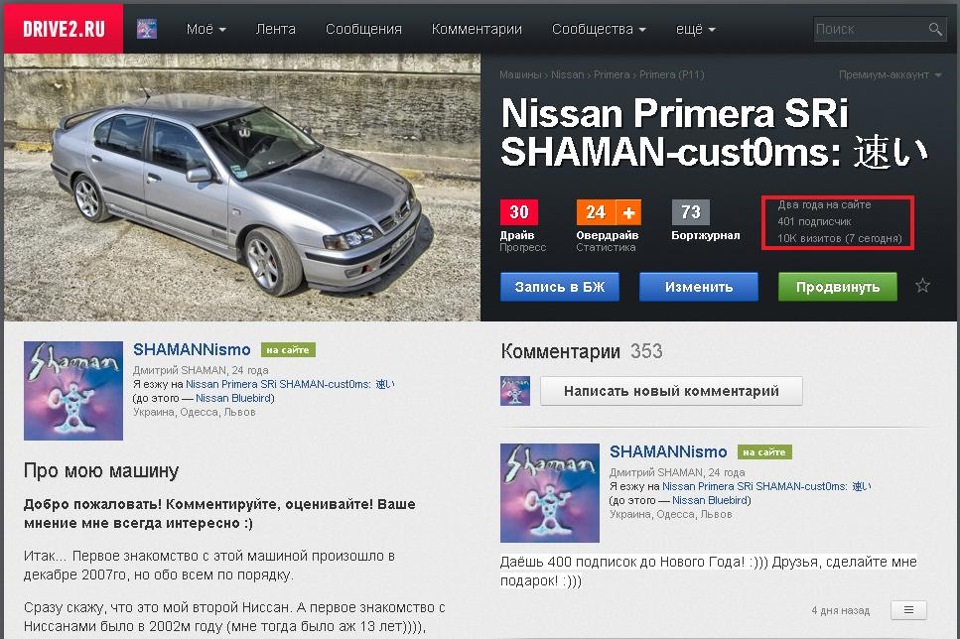Click the 10K визитов (7 сегодня) text
Screen dimensions: 960x639
click(x=839, y=239)
